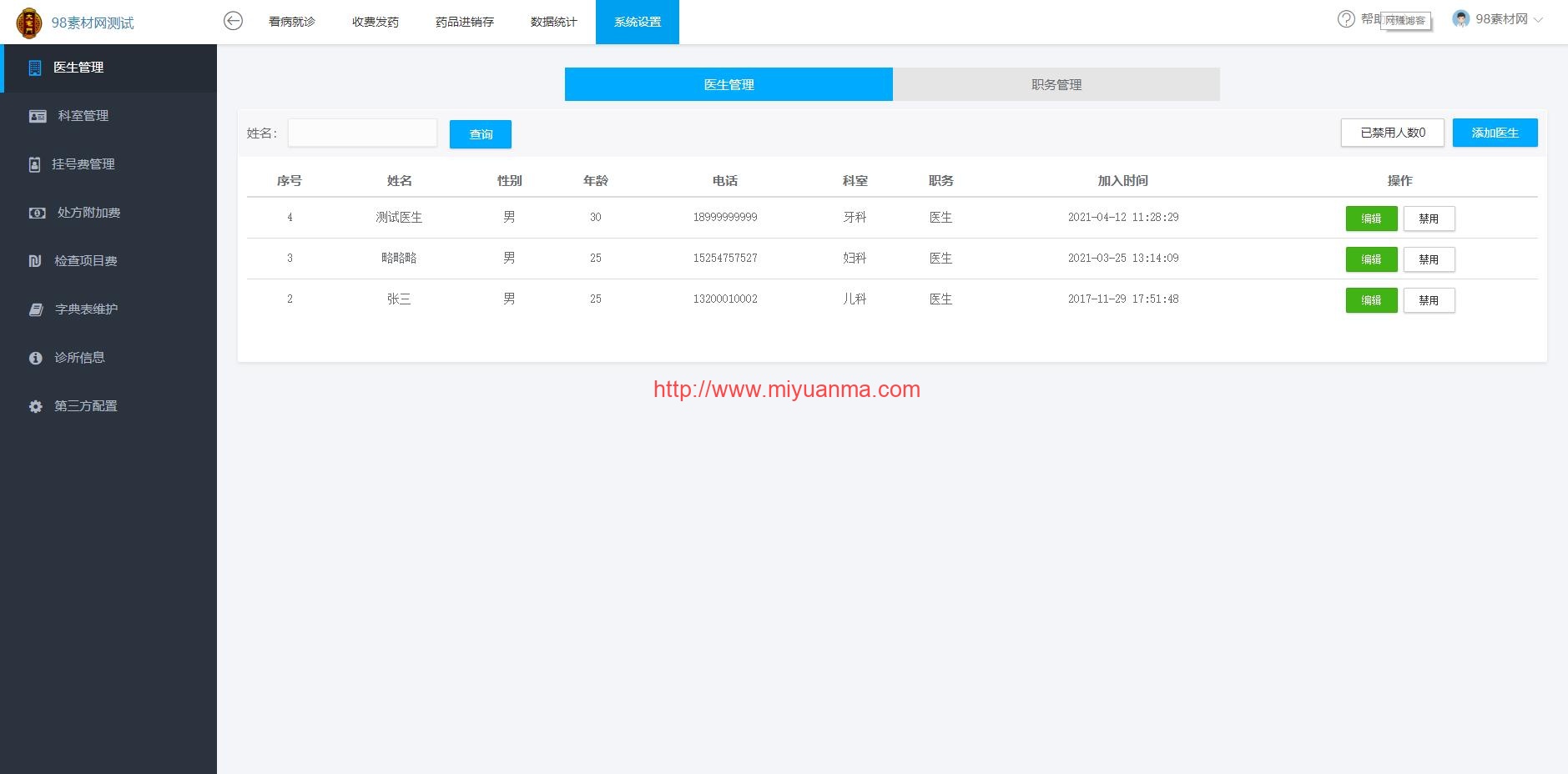Click age value 30
This screenshot has width=1568, height=774.
[x=596, y=217]
